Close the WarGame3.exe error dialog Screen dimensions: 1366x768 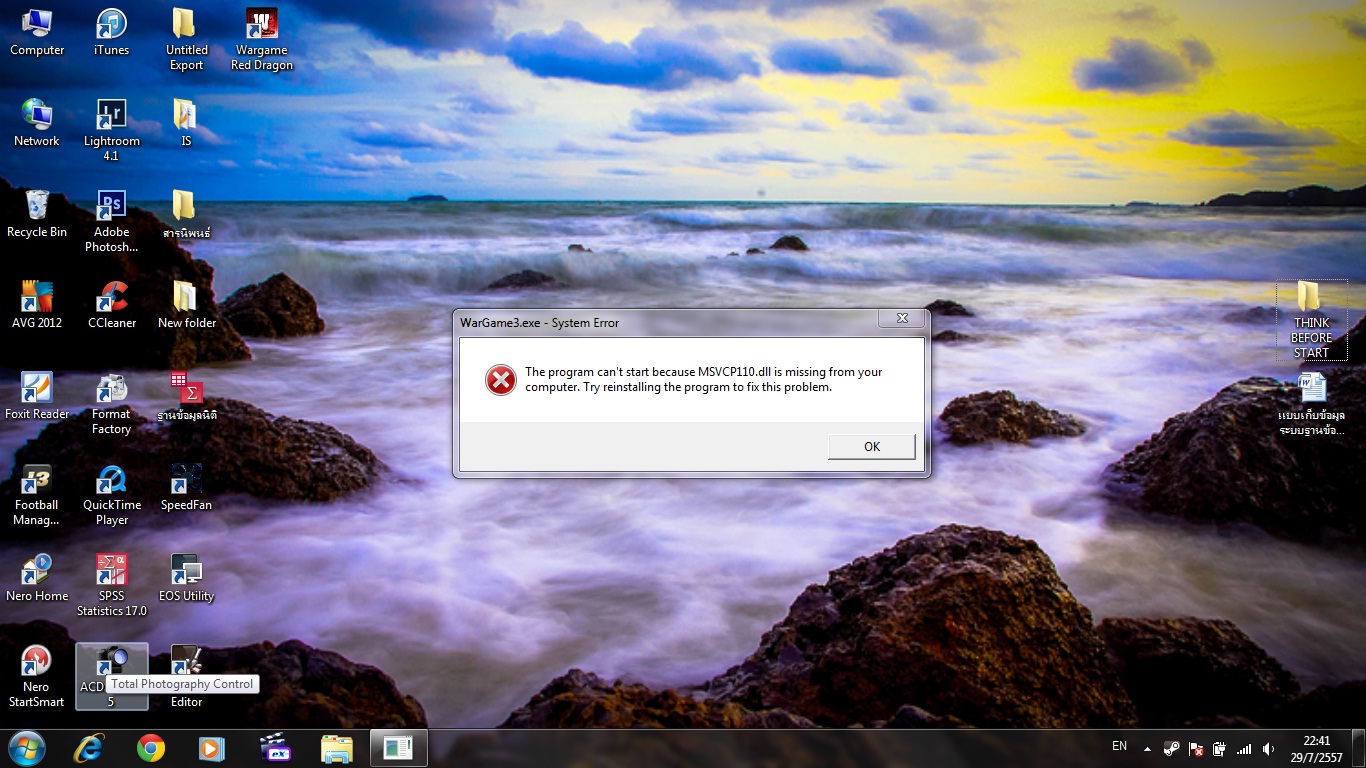tap(901, 319)
